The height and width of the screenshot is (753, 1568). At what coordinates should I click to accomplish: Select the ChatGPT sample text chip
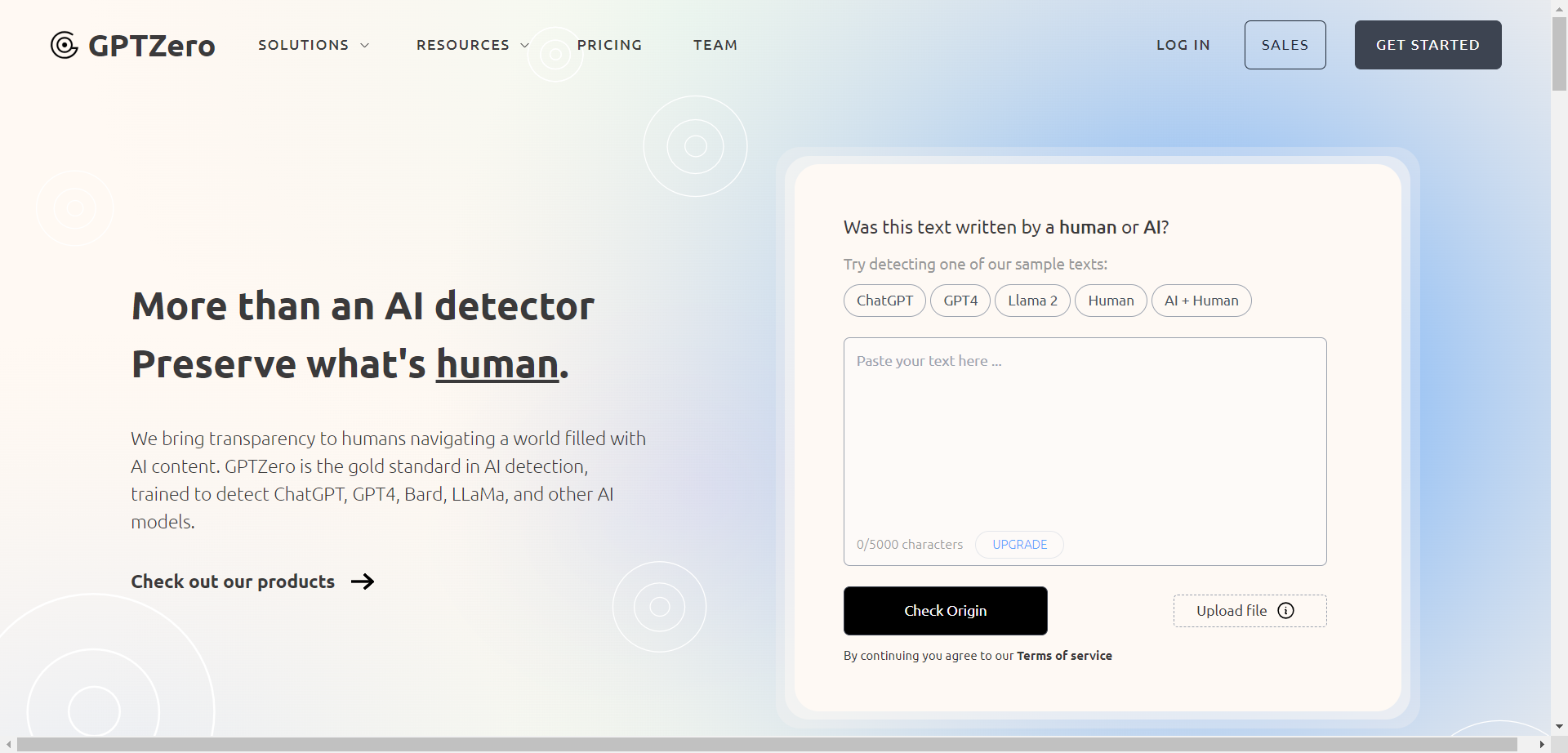coord(884,301)
